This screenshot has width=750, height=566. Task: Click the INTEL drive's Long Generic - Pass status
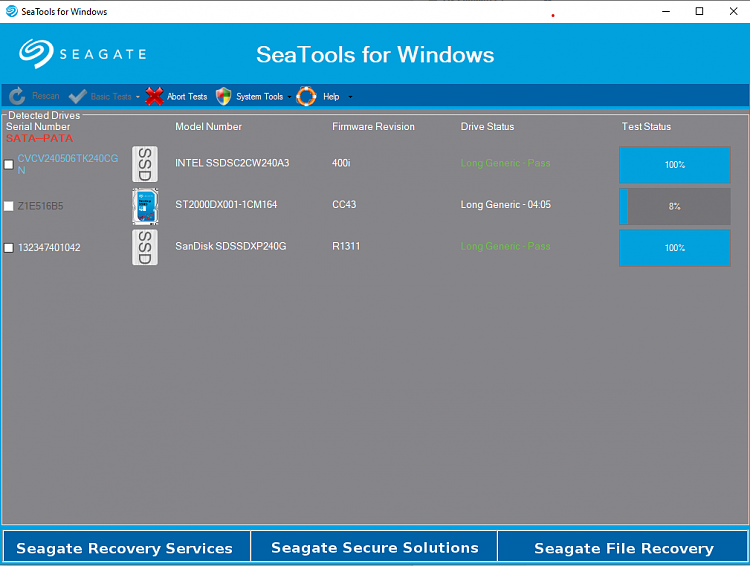pyautogui.click(x=505, y=163)
